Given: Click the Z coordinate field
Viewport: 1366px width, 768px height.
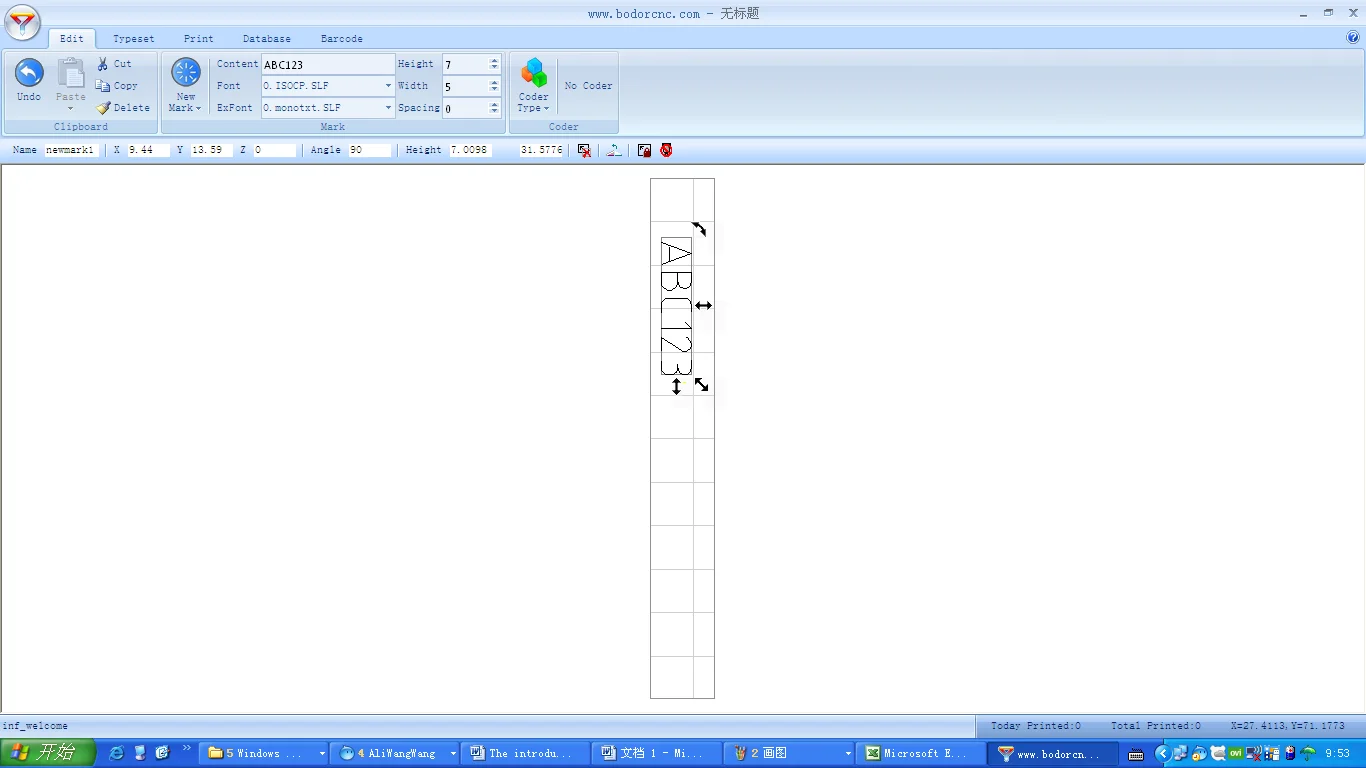Looking at the screenshot, I should 274,150.
